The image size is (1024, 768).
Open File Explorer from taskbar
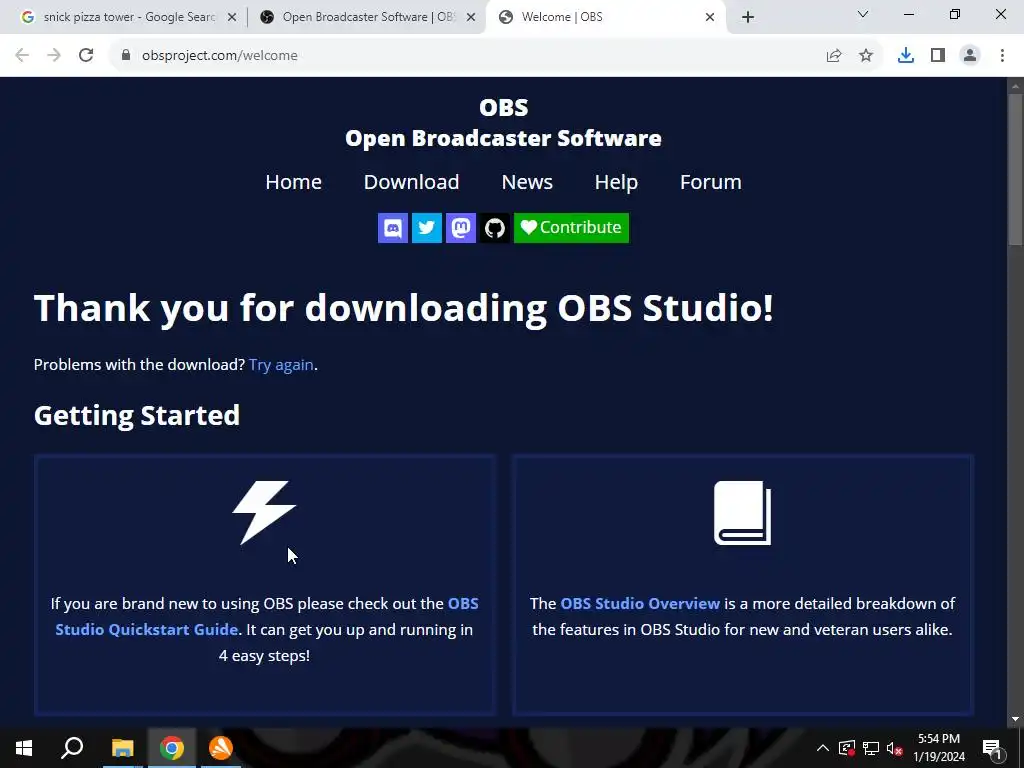coord(122,748)
